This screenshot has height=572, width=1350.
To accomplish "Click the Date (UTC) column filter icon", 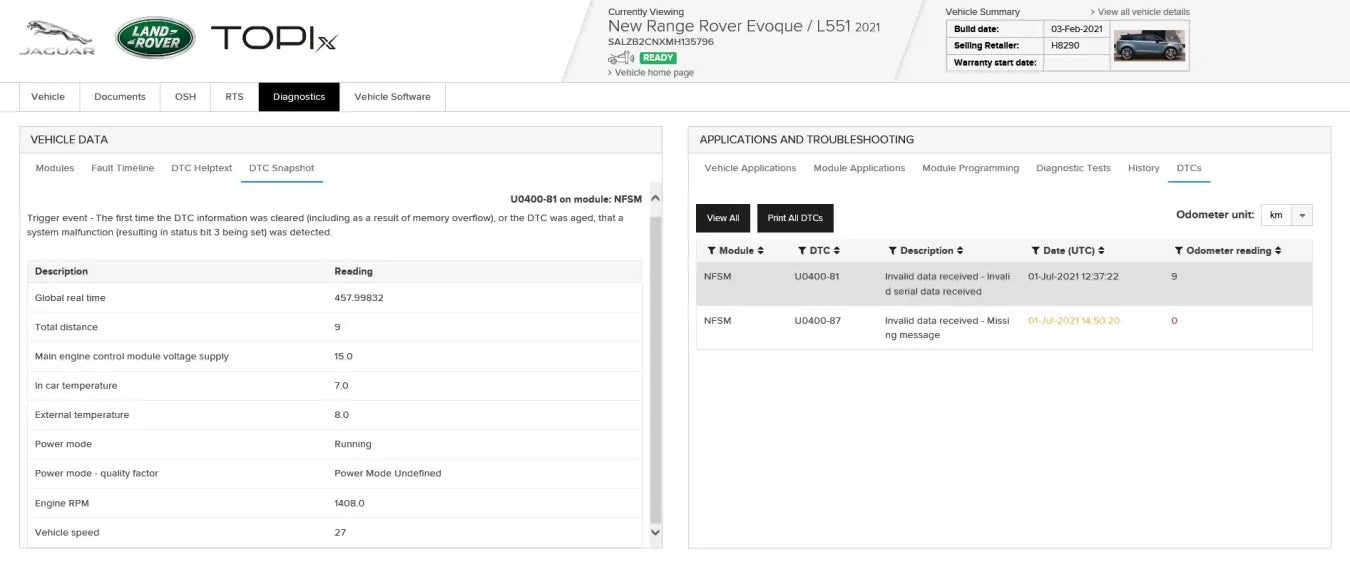I will coord(1036,251).
